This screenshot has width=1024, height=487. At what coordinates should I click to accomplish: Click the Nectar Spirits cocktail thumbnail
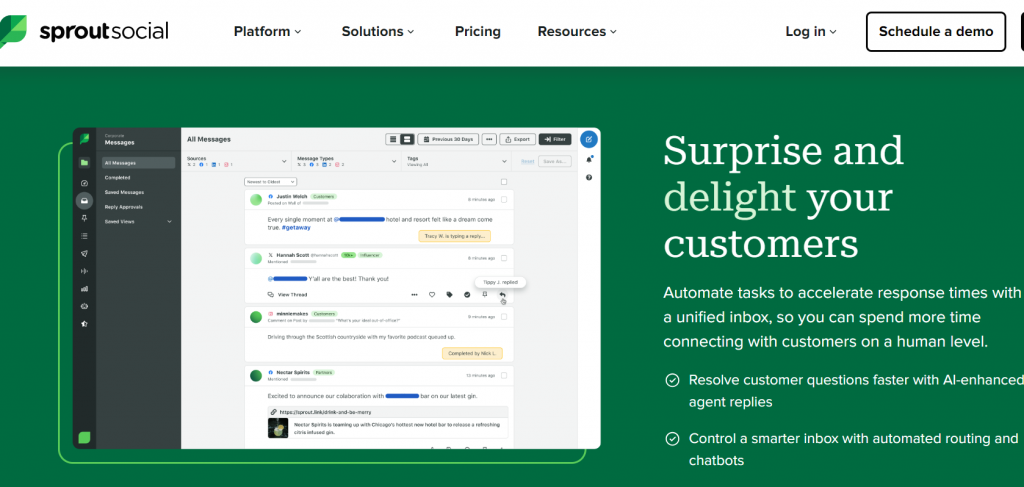pyautogui.click(x=278, y=428)
